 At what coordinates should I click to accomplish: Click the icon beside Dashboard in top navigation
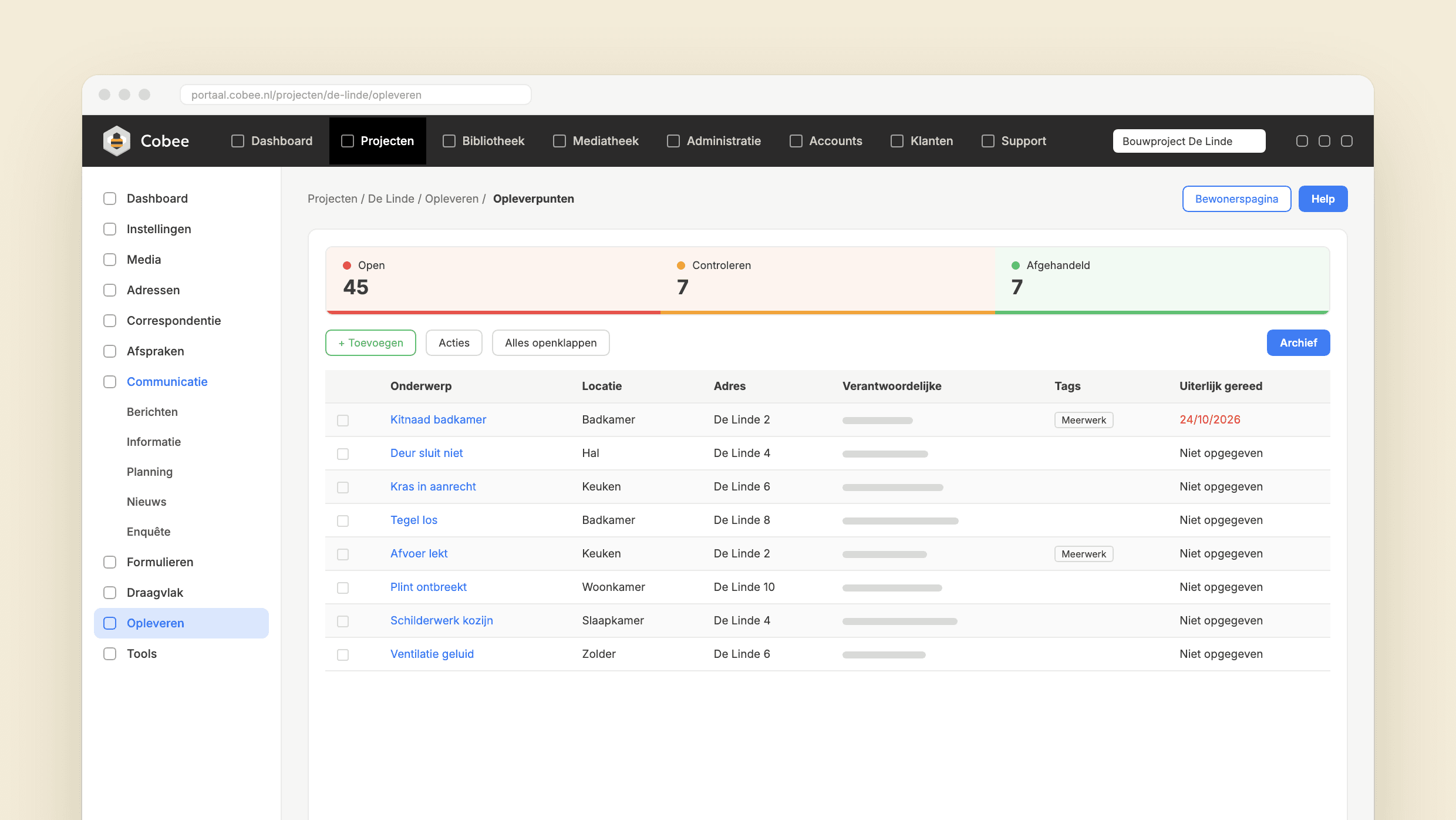(x=238, y=141)
